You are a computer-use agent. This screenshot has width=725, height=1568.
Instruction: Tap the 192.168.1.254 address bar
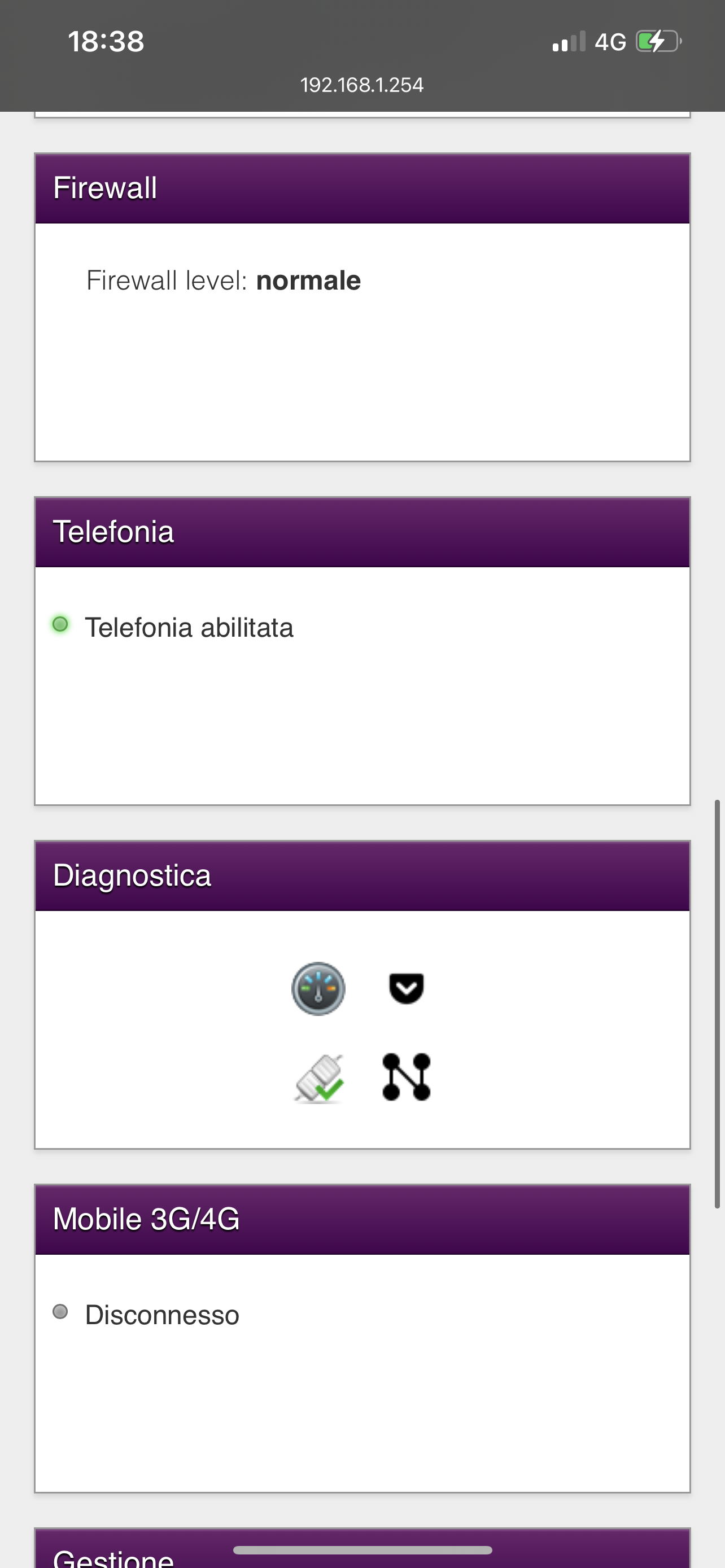click(x=362, y=85)
